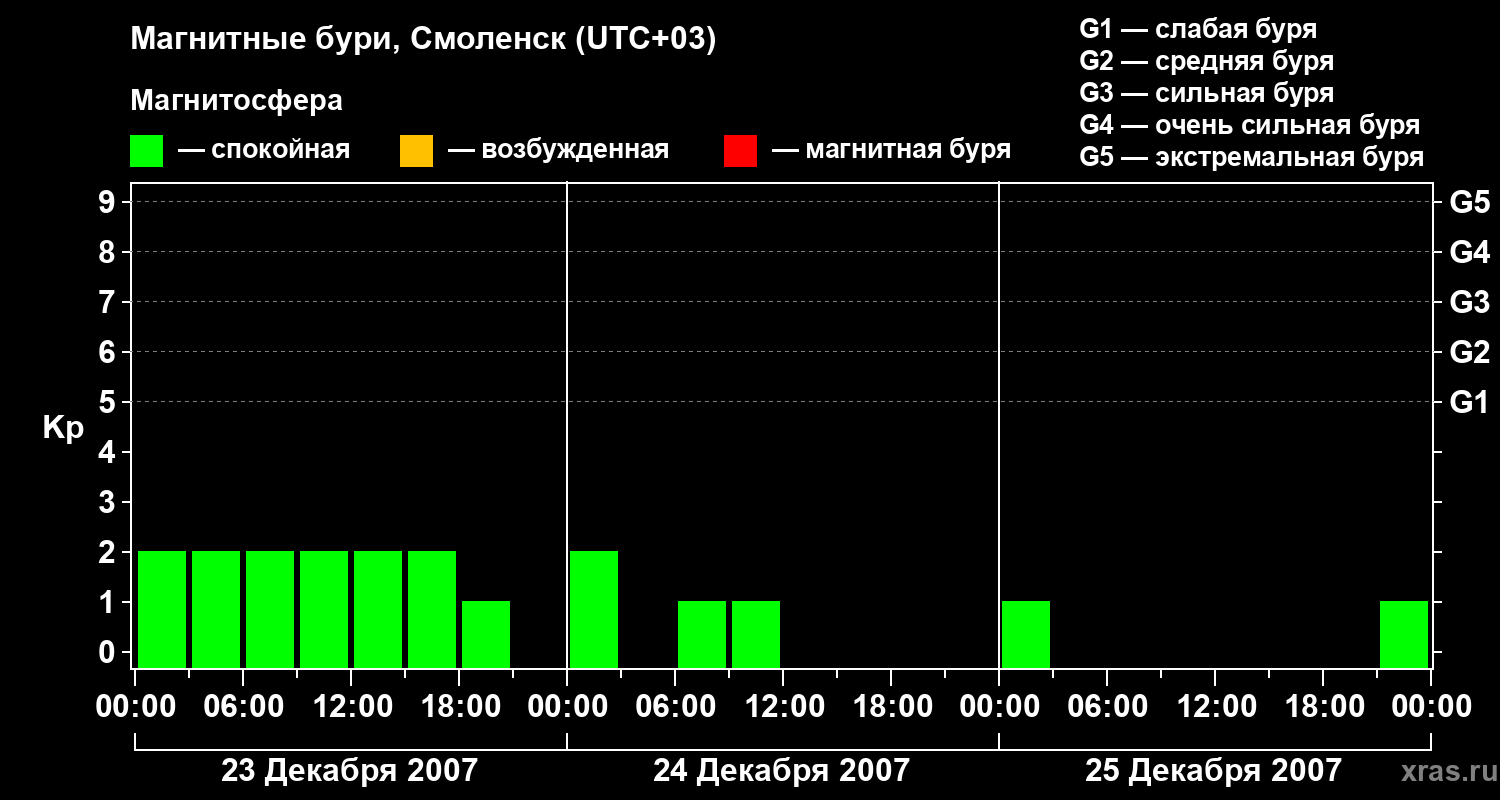Click 'G4 — очень сильная буря' description
The image size is (1500, 800).
(x=1250, y=125)
